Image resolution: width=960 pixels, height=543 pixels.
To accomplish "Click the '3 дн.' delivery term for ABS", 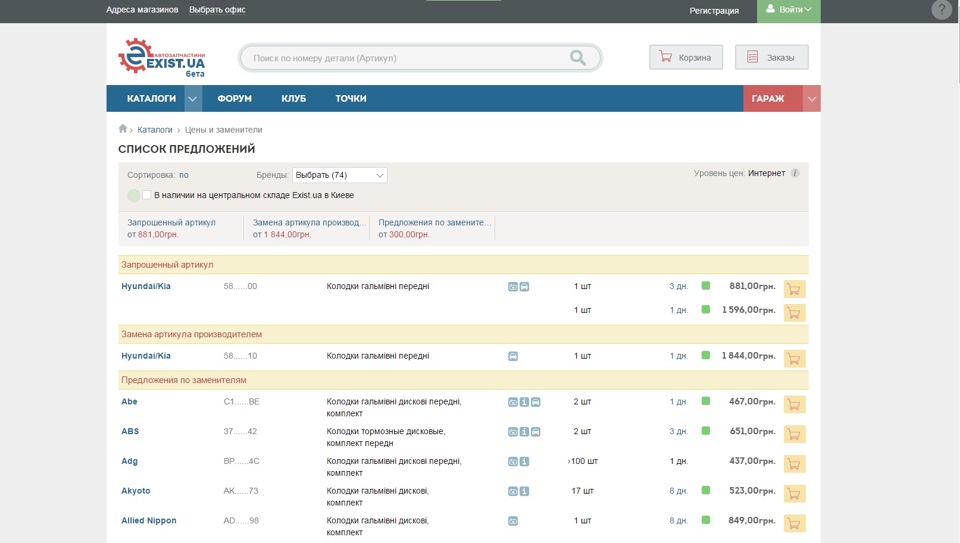I will click(678, 432).
